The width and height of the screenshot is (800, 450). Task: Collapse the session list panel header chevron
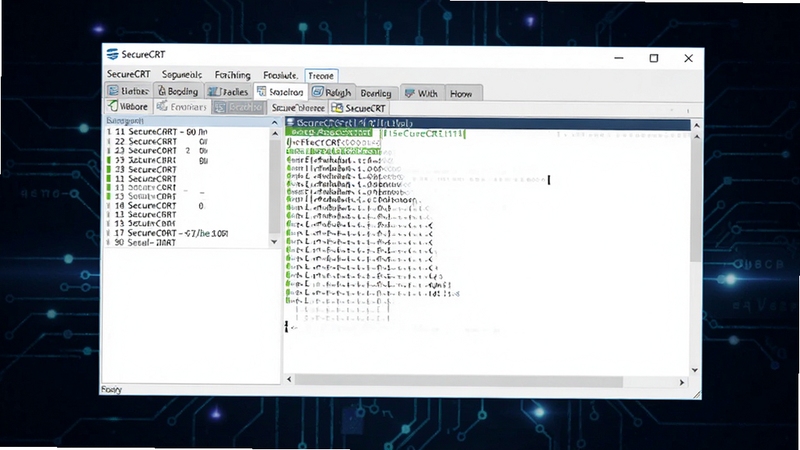(274, 122)
